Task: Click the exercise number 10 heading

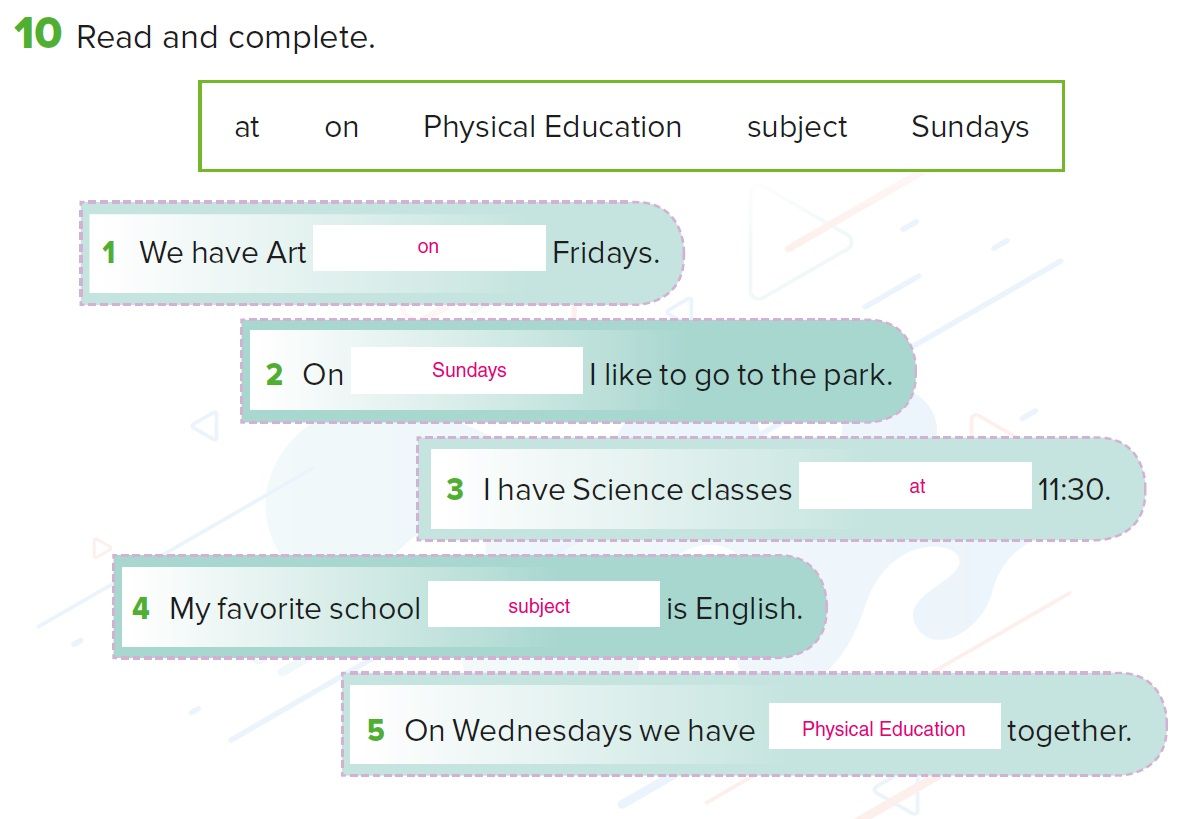Action: click(38, 33)
